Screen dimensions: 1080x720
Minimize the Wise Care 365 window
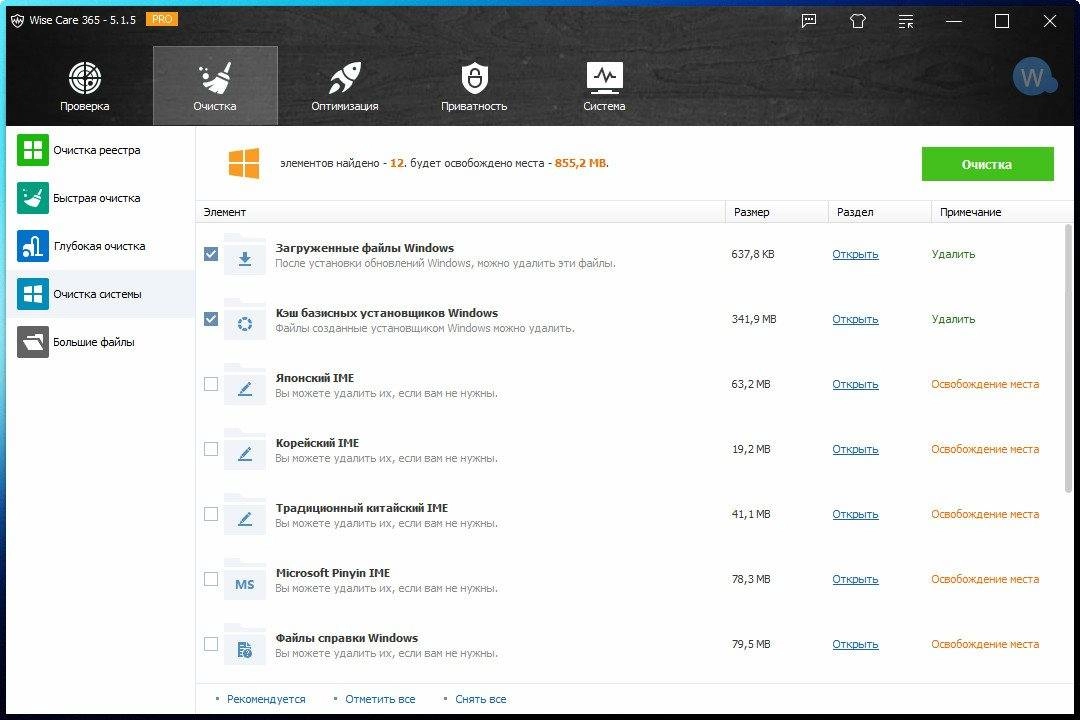click(x=954, y=21)
